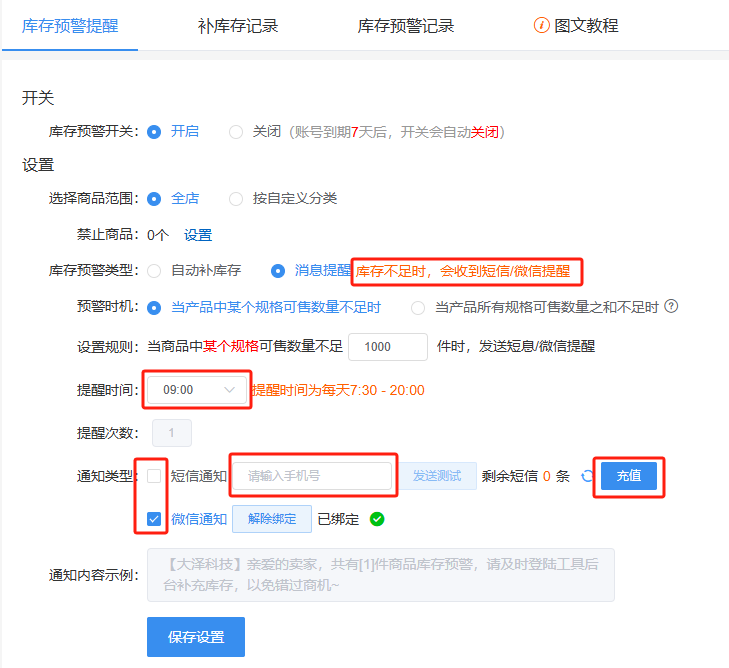Viewport: 729px width, 668px height.
Task: Open the 09:00 reminder time dropdown
Action: click(x=197, y=390)
